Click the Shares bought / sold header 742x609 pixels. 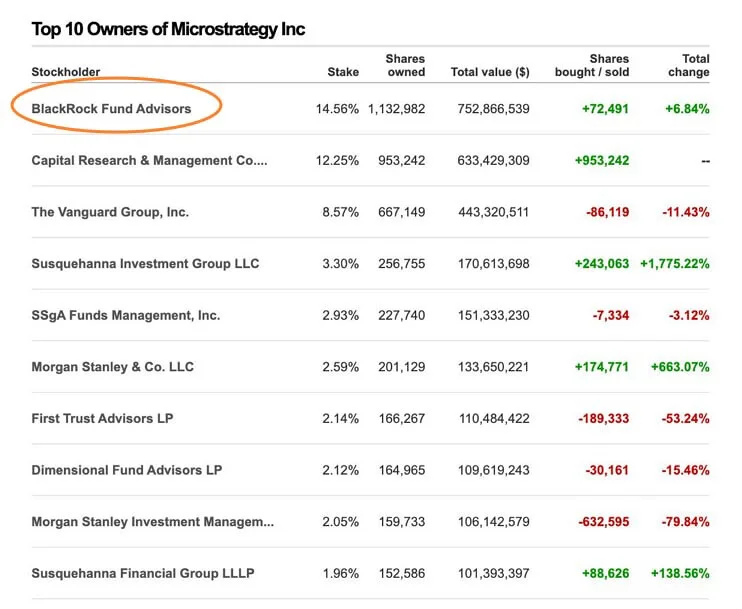[x=592, y=65]
